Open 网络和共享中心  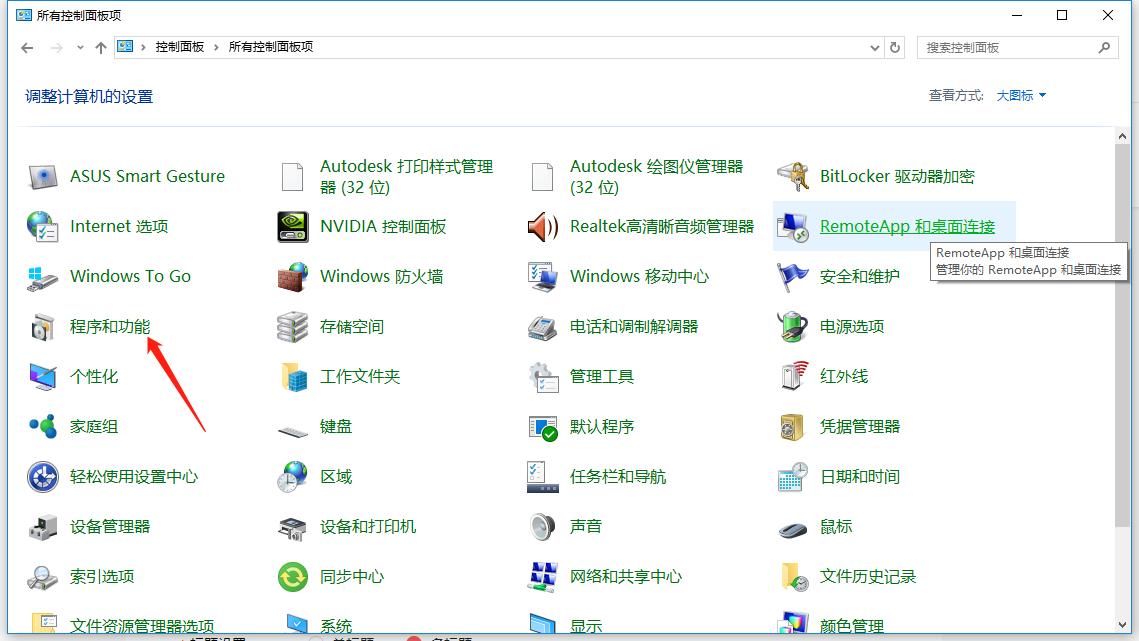coord(625,576)
